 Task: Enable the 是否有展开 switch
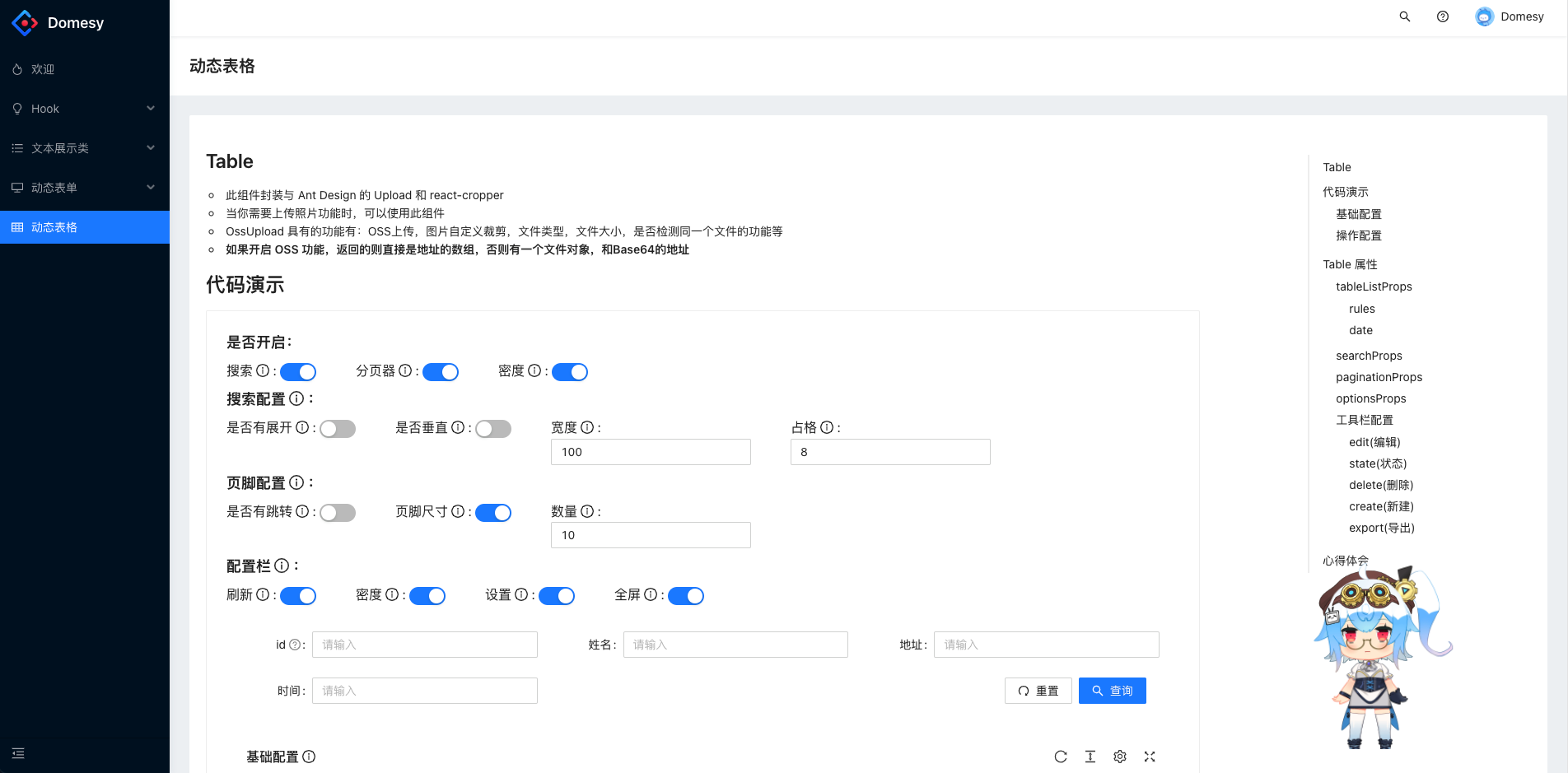(x=338, y=429)
